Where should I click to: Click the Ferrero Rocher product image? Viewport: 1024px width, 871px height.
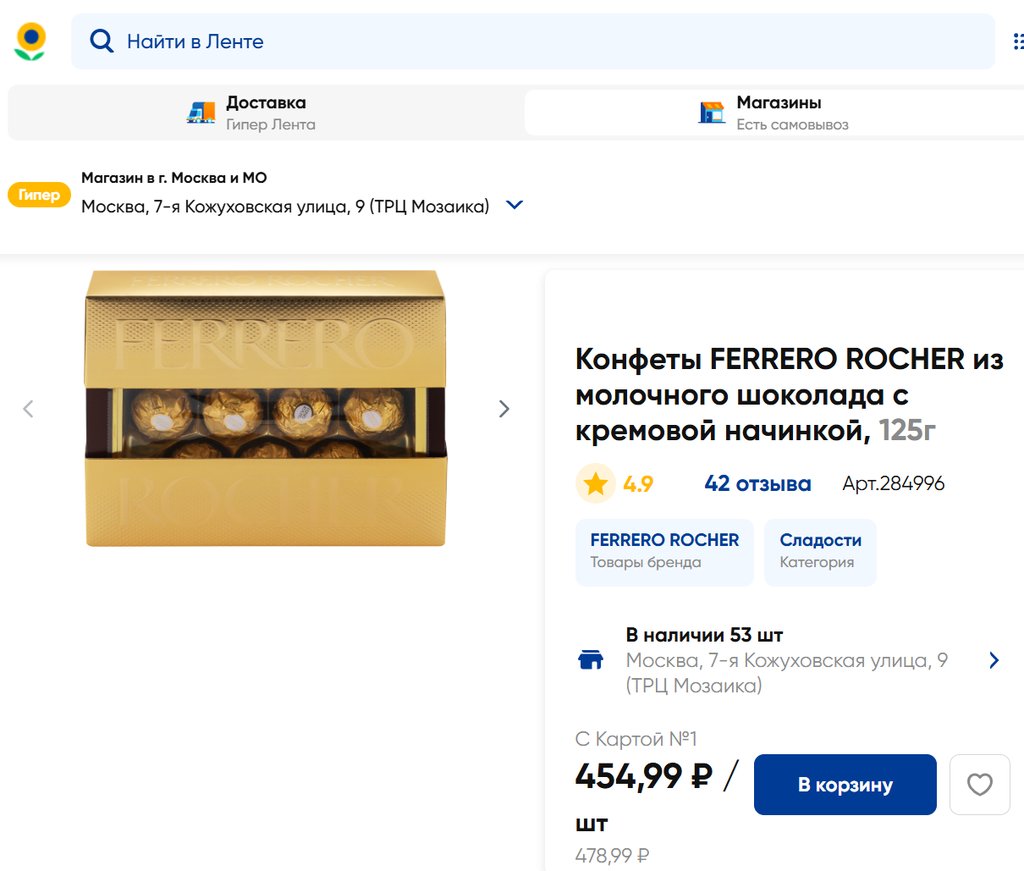click(265, 408)
